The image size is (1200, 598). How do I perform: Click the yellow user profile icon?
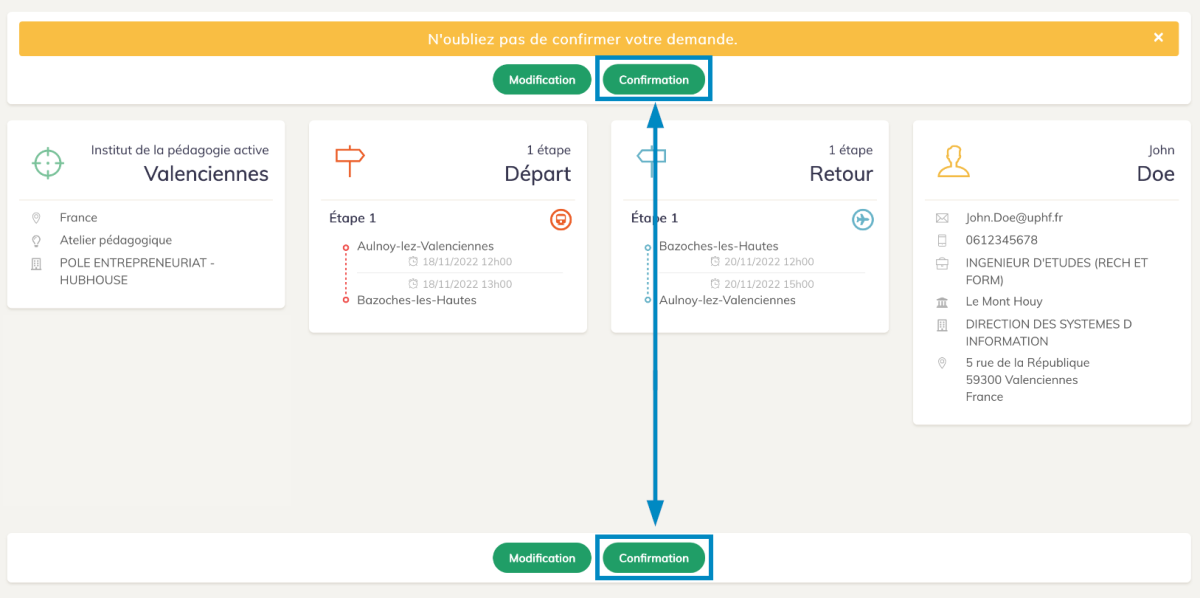pos(953,161)
